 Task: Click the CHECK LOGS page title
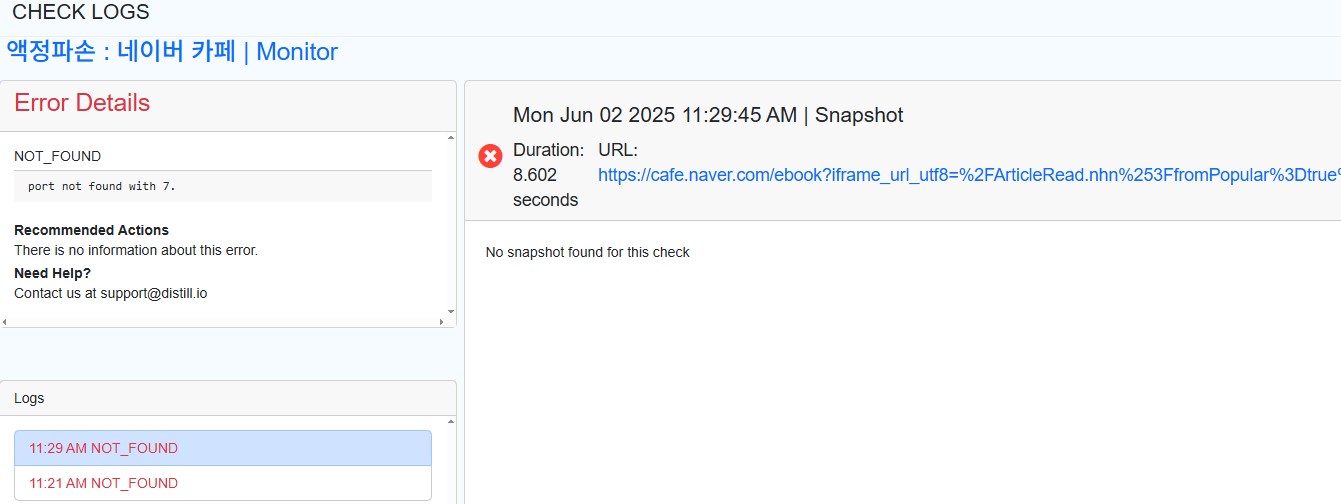tap(81, 12)
